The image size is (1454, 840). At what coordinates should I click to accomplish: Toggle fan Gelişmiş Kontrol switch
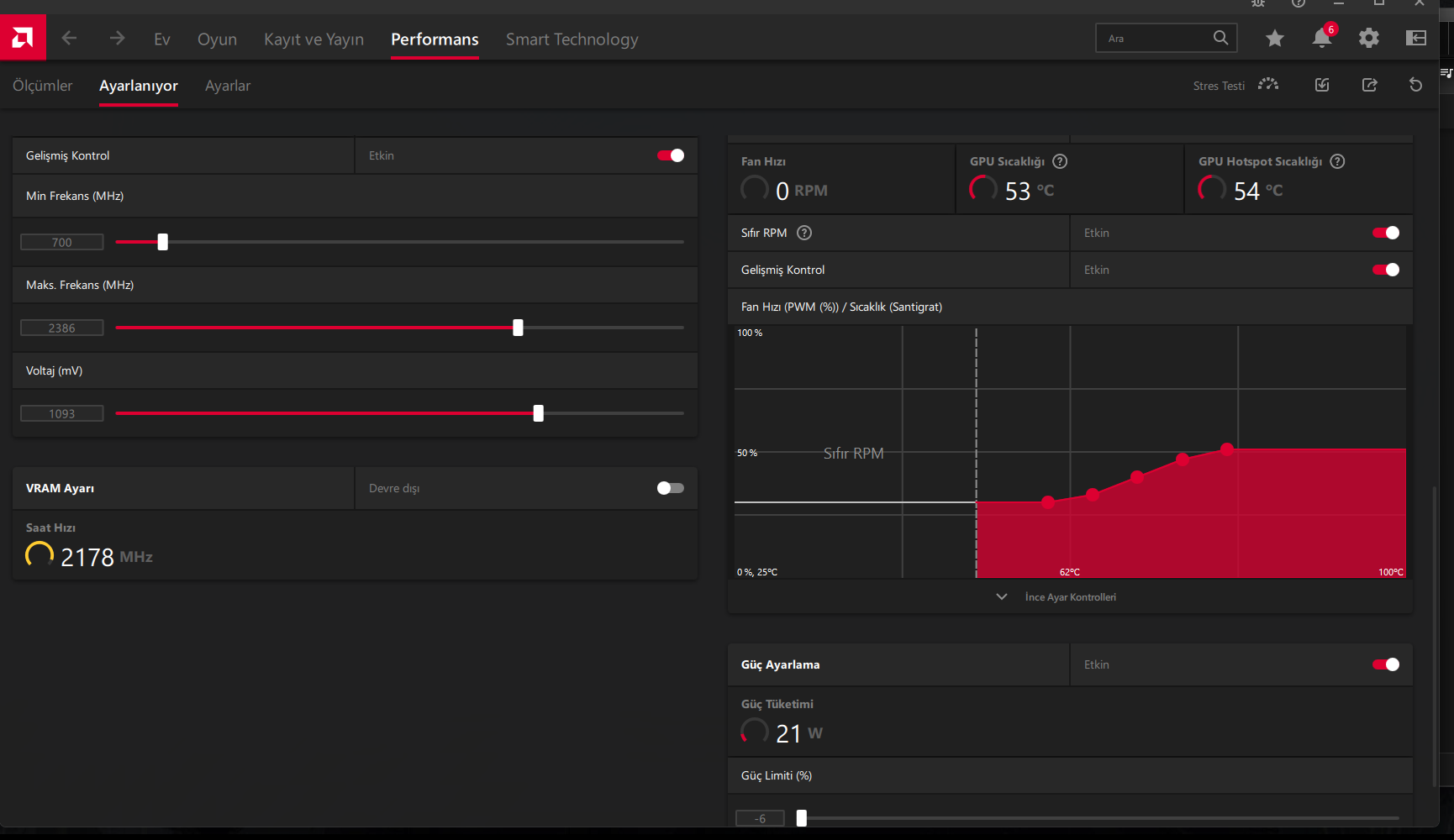click(1386, 270)
